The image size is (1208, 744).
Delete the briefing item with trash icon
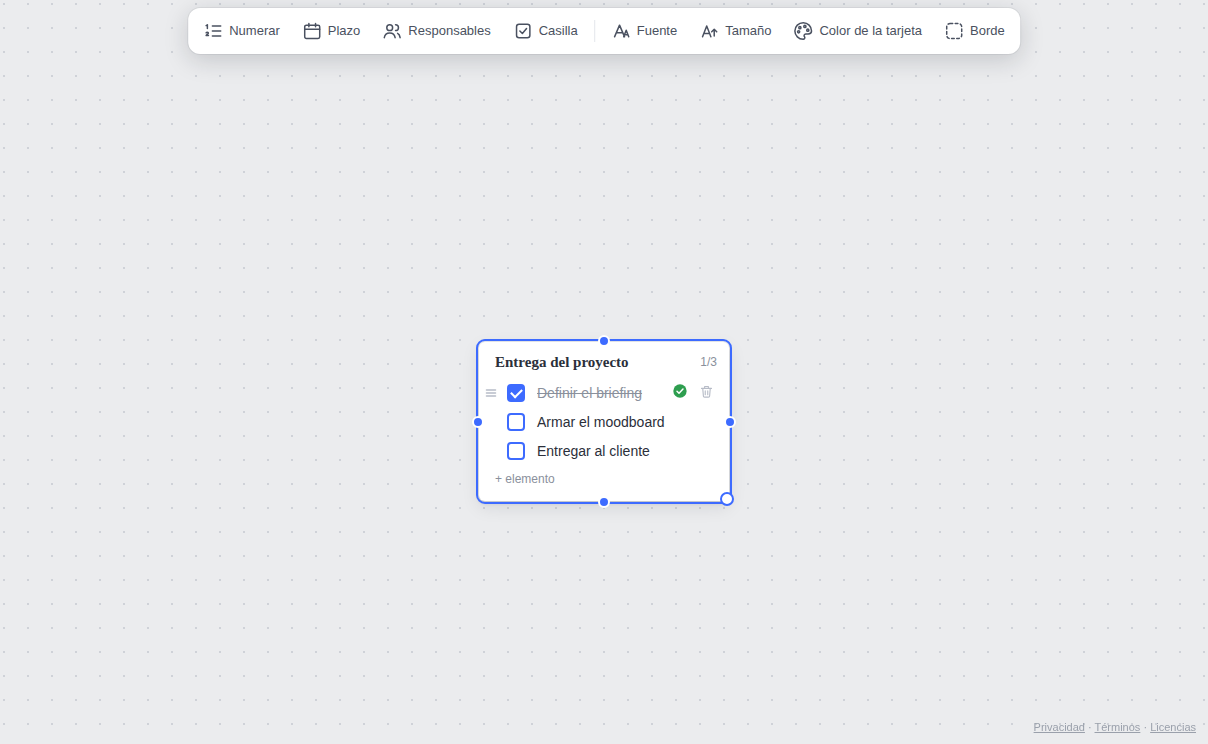[x=706, y=392]
